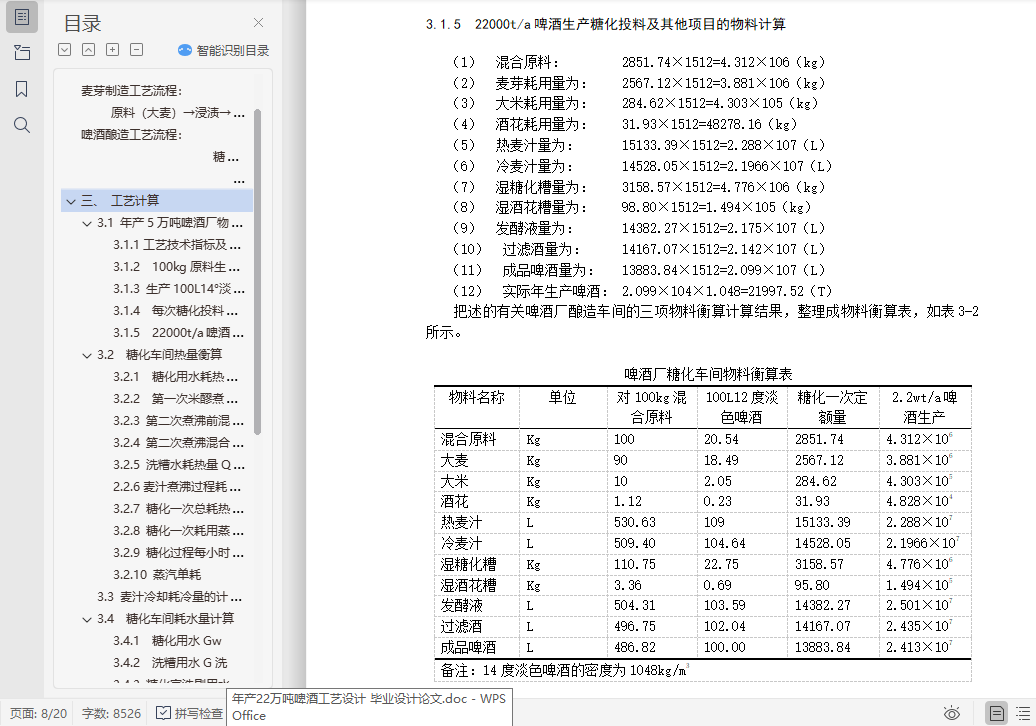
Task: Select 3.2.5 洗糟水耗热量 Q entry
Action: 178,464
